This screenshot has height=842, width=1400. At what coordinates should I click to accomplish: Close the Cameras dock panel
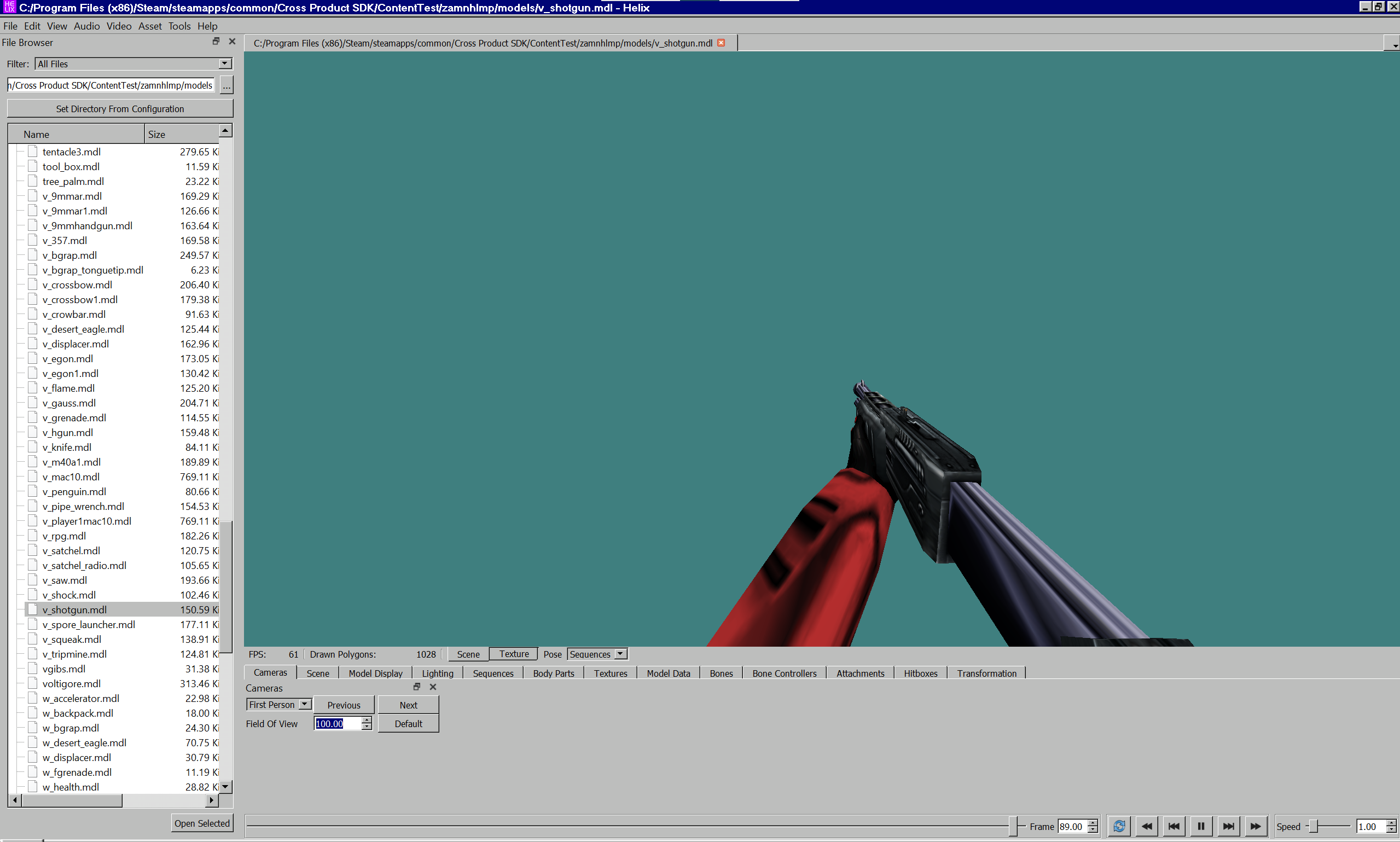(x=433, y=687)
